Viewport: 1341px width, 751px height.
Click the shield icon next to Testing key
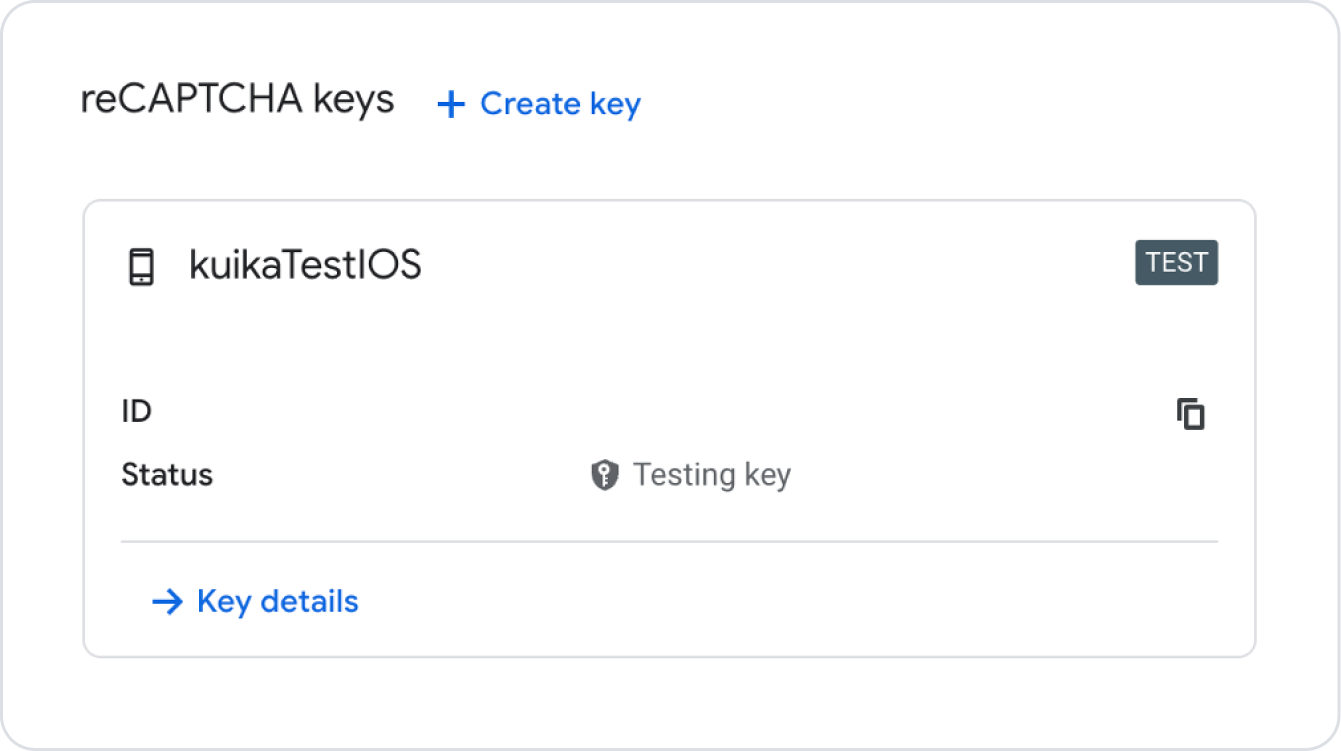coord(604,475)
